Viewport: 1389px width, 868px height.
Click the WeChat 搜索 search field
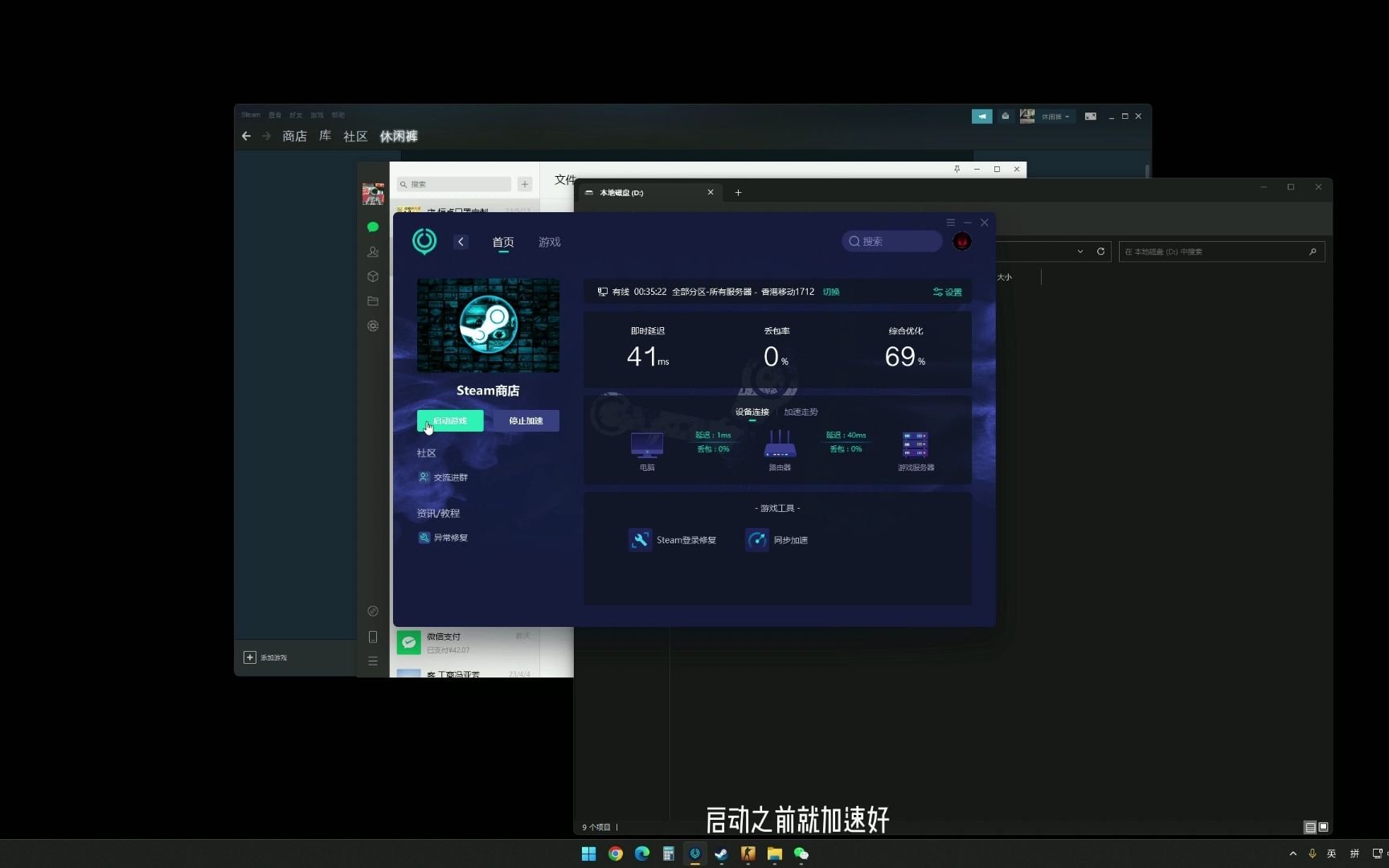coord(454,184)
